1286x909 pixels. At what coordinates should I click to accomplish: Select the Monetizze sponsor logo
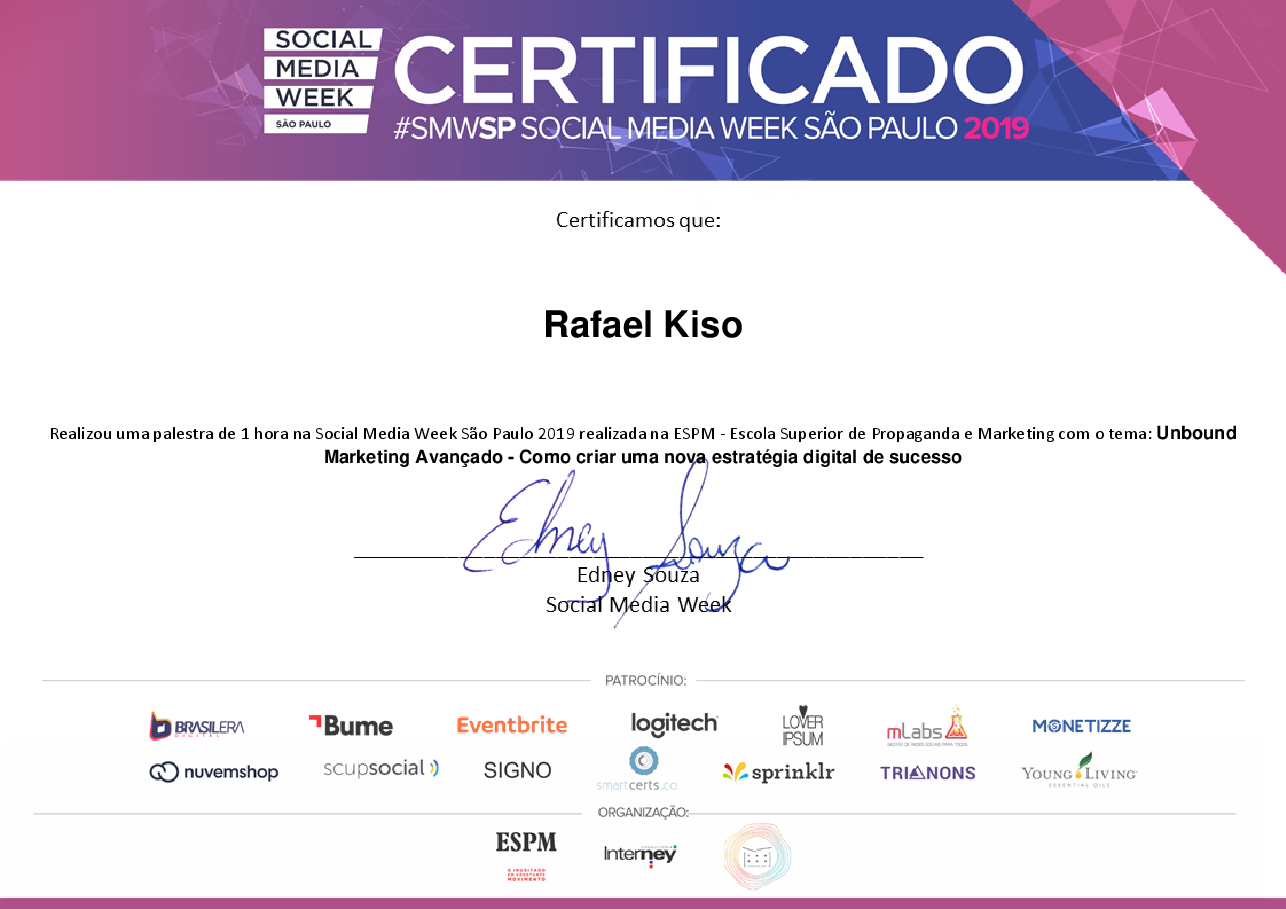(1081, 726)
